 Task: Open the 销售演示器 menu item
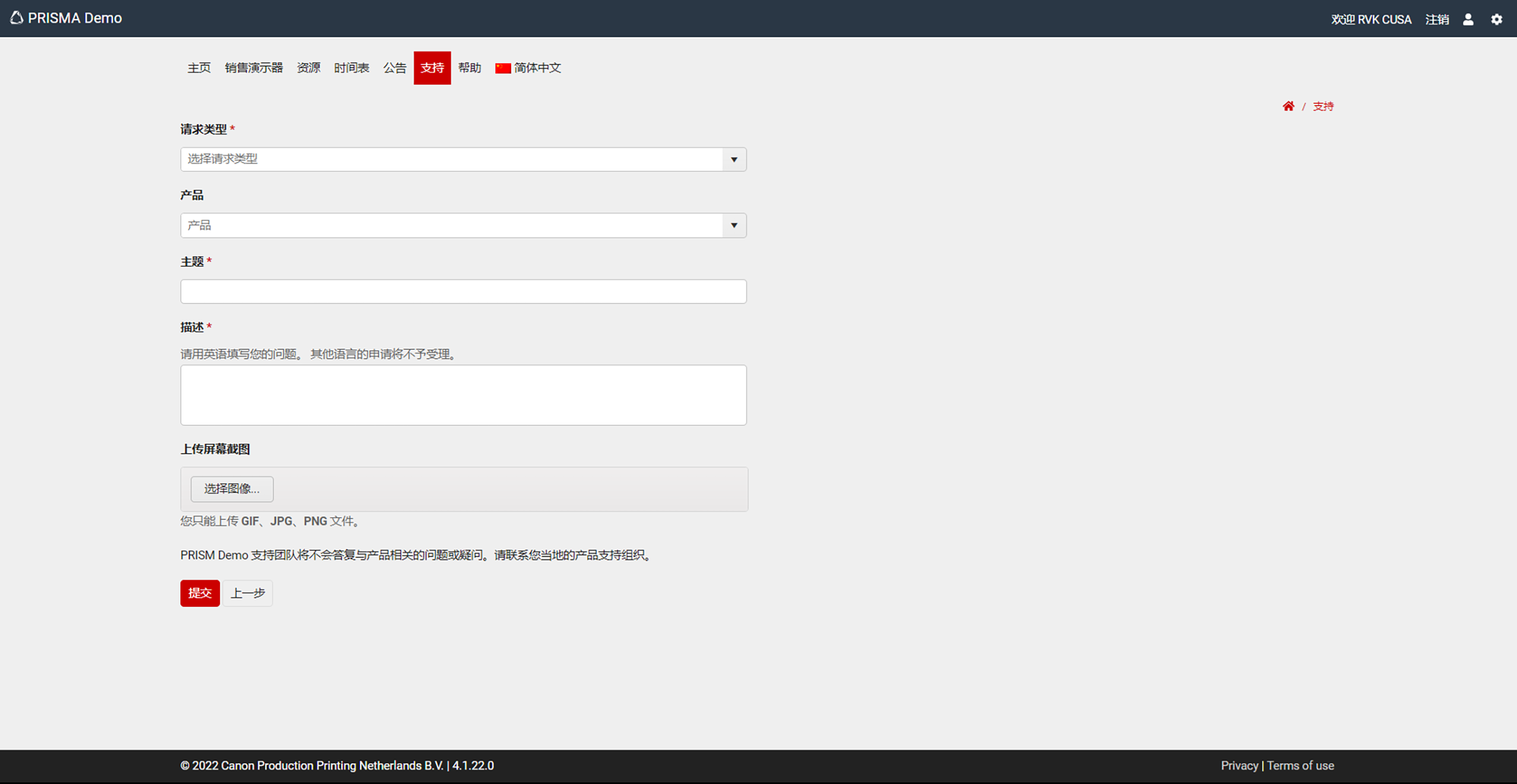pos(254,68)
